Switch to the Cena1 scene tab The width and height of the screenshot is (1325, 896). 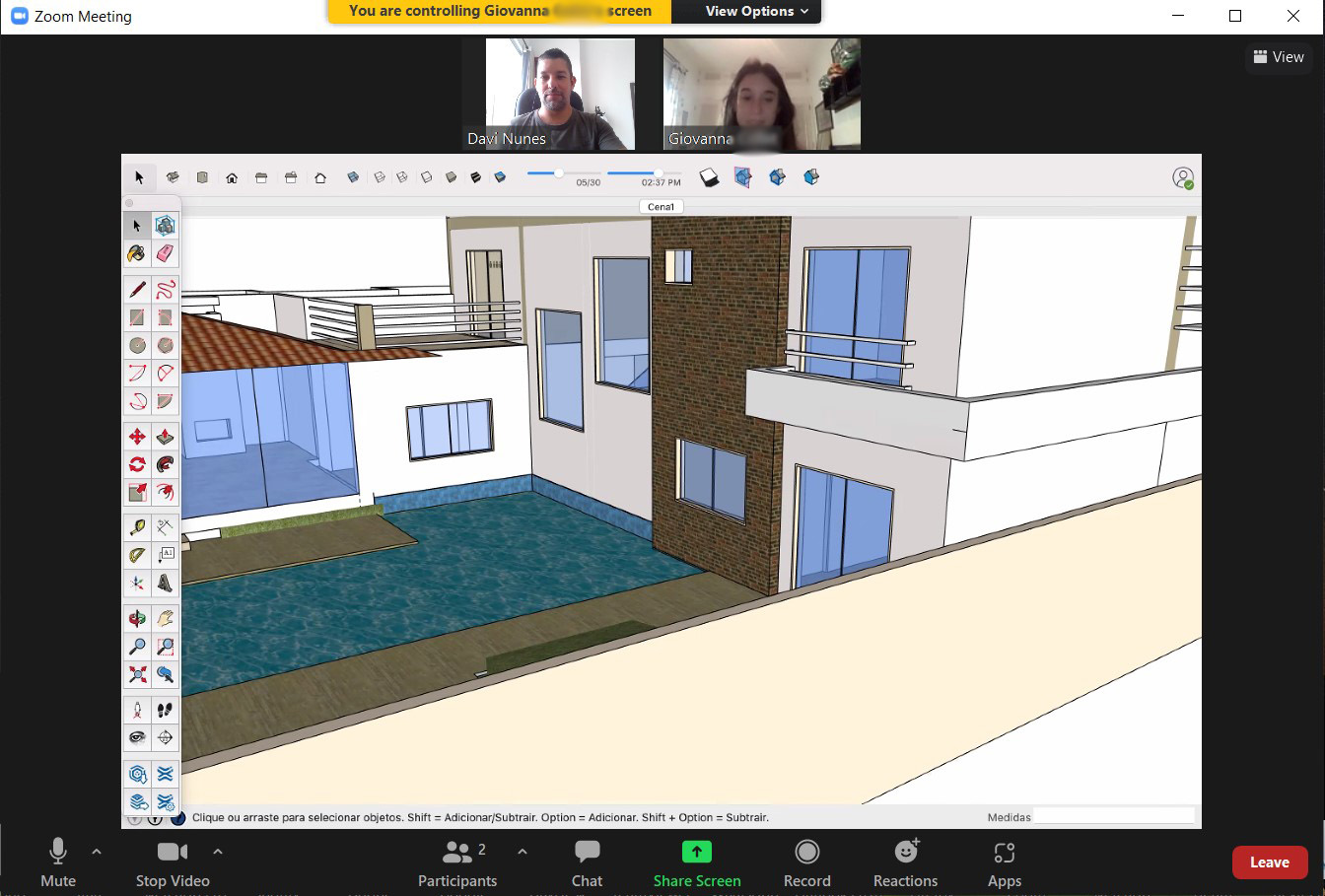[x=661, y=206]
